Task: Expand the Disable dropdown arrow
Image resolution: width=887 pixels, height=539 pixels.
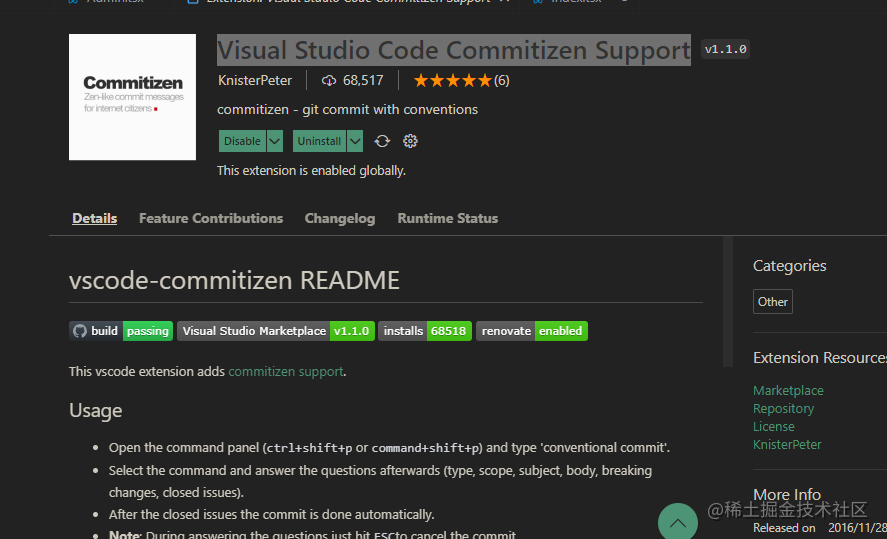Action: [274, 141]
